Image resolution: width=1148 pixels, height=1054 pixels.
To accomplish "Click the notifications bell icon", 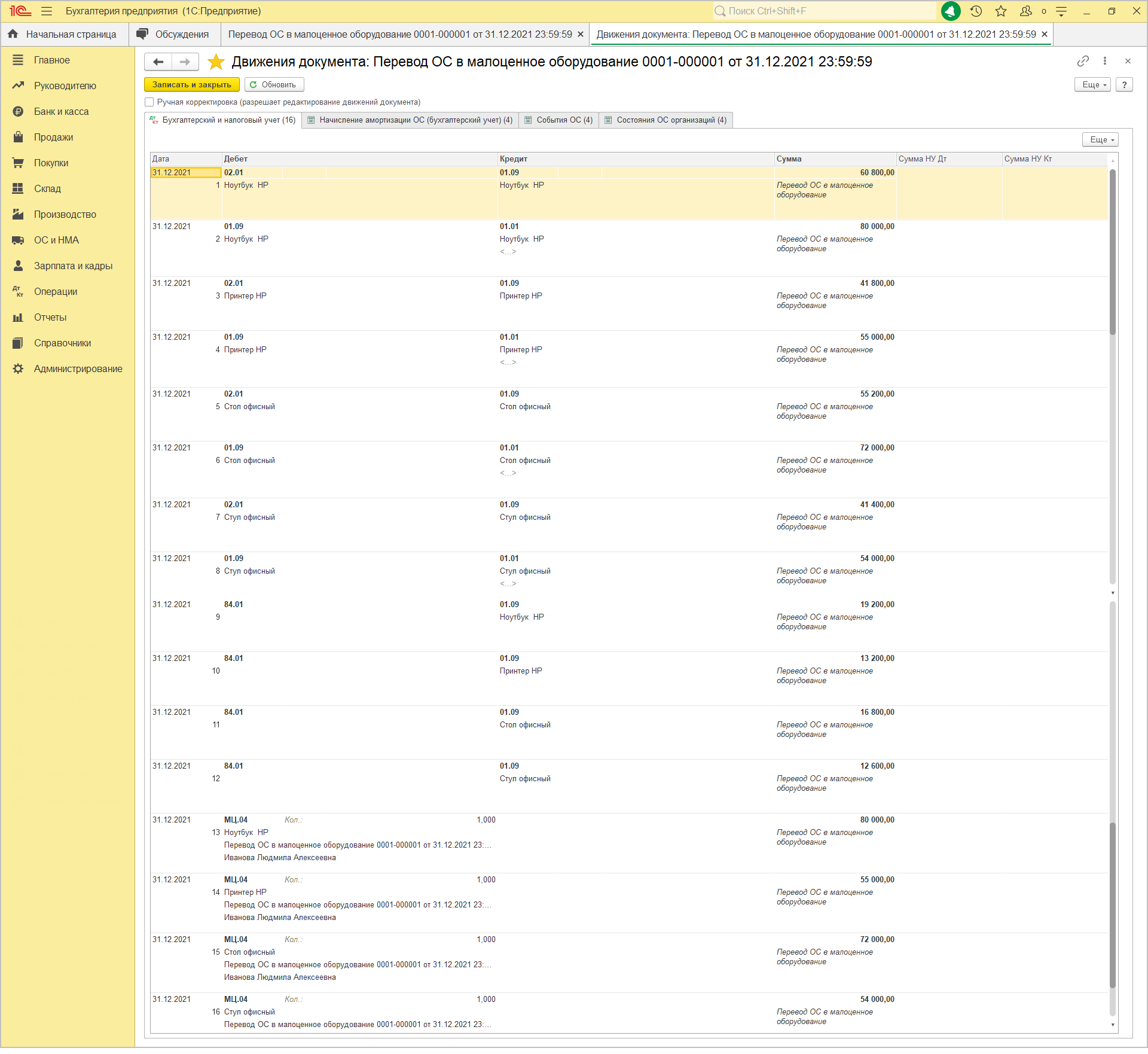I will point(951,11).
